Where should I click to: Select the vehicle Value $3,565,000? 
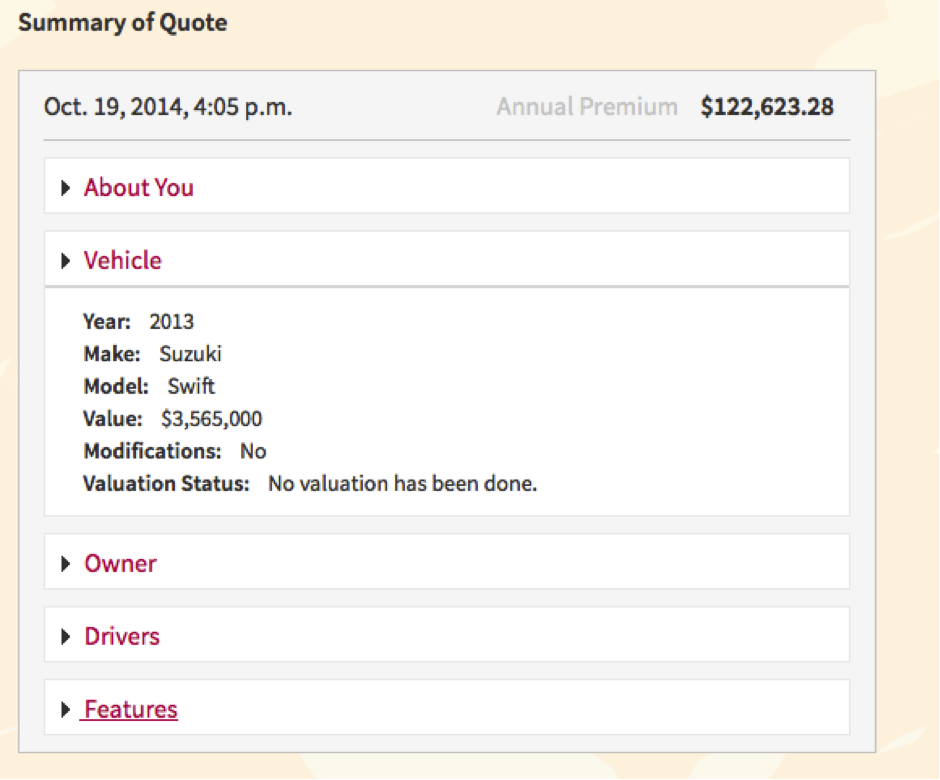coord(212,419)
